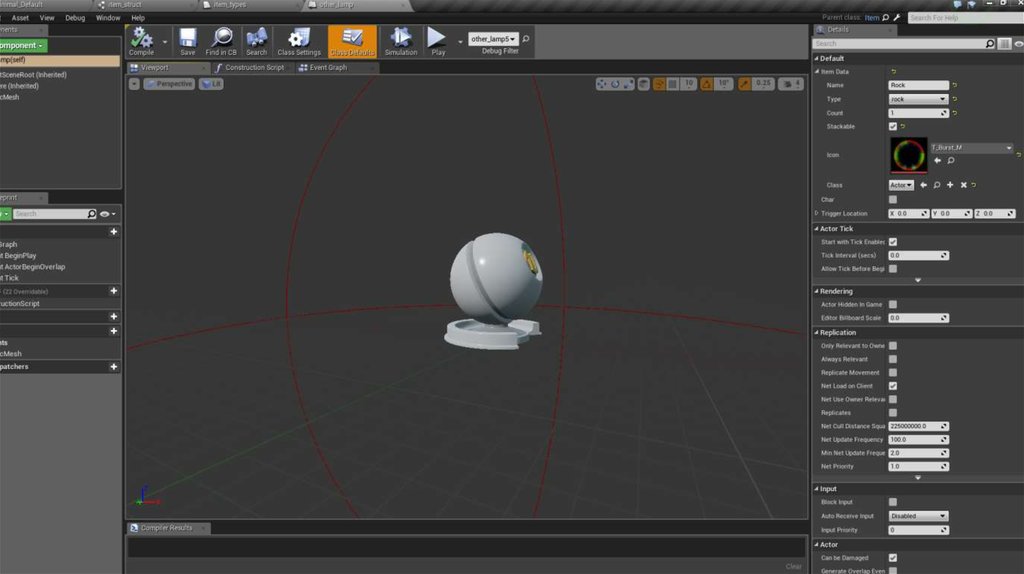Image resolution: width=1024 pixels, height=574 pixels.
Task: Click the Compile toolbar button
Action: pos(142,41)
